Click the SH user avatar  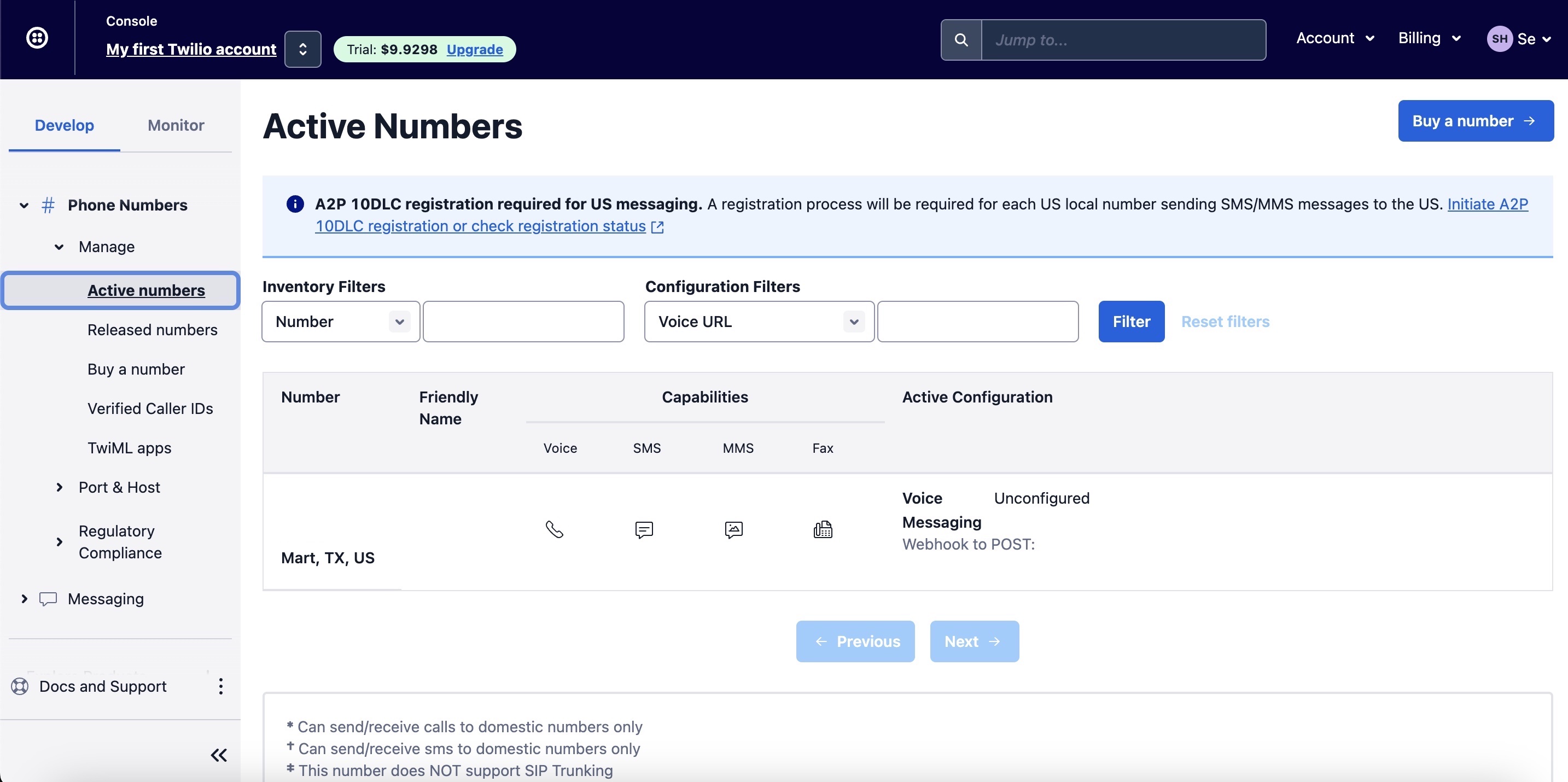(x=1499, y=39)
